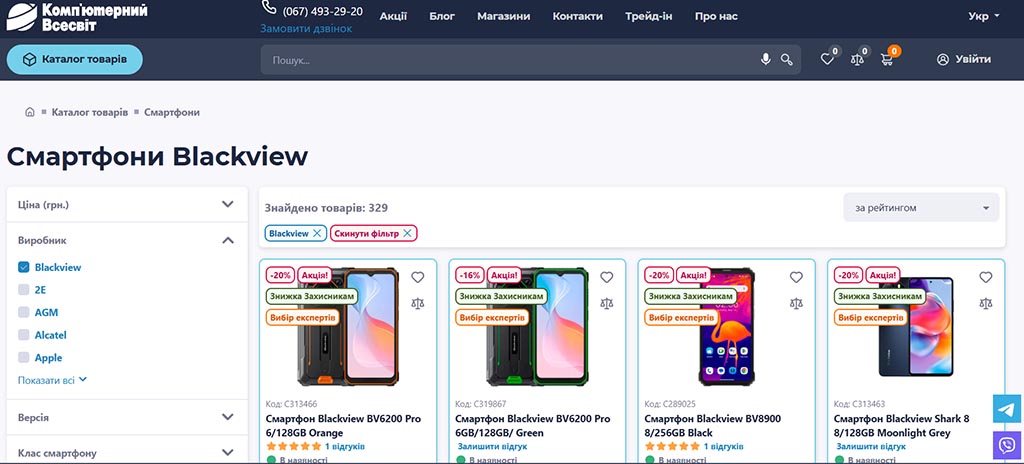This screenshot has width=1024, height=464.
Task: Open the wishlist heart icon in header
Action: point(827,60)
